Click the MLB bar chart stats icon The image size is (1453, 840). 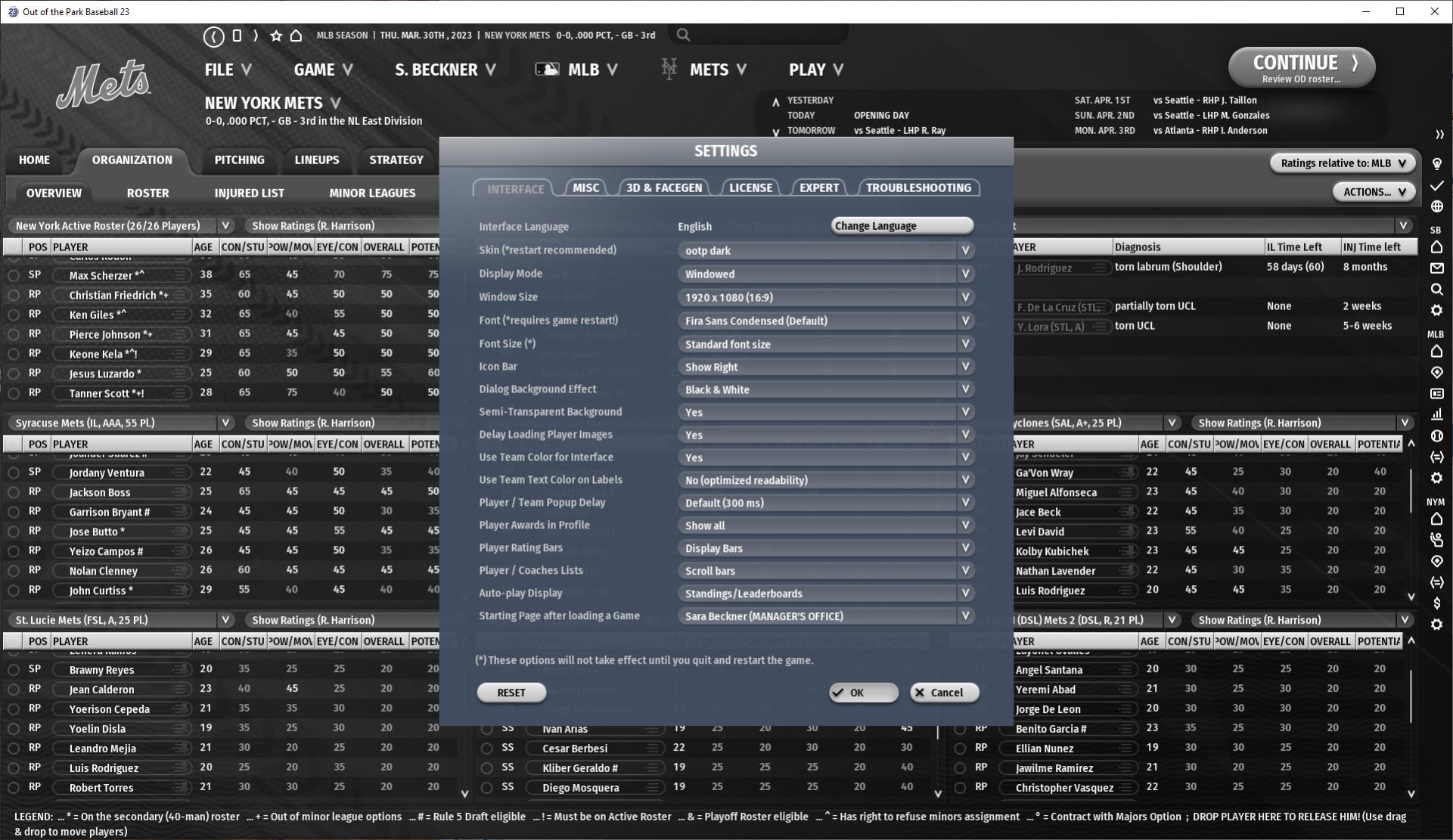click(1436, 414)
